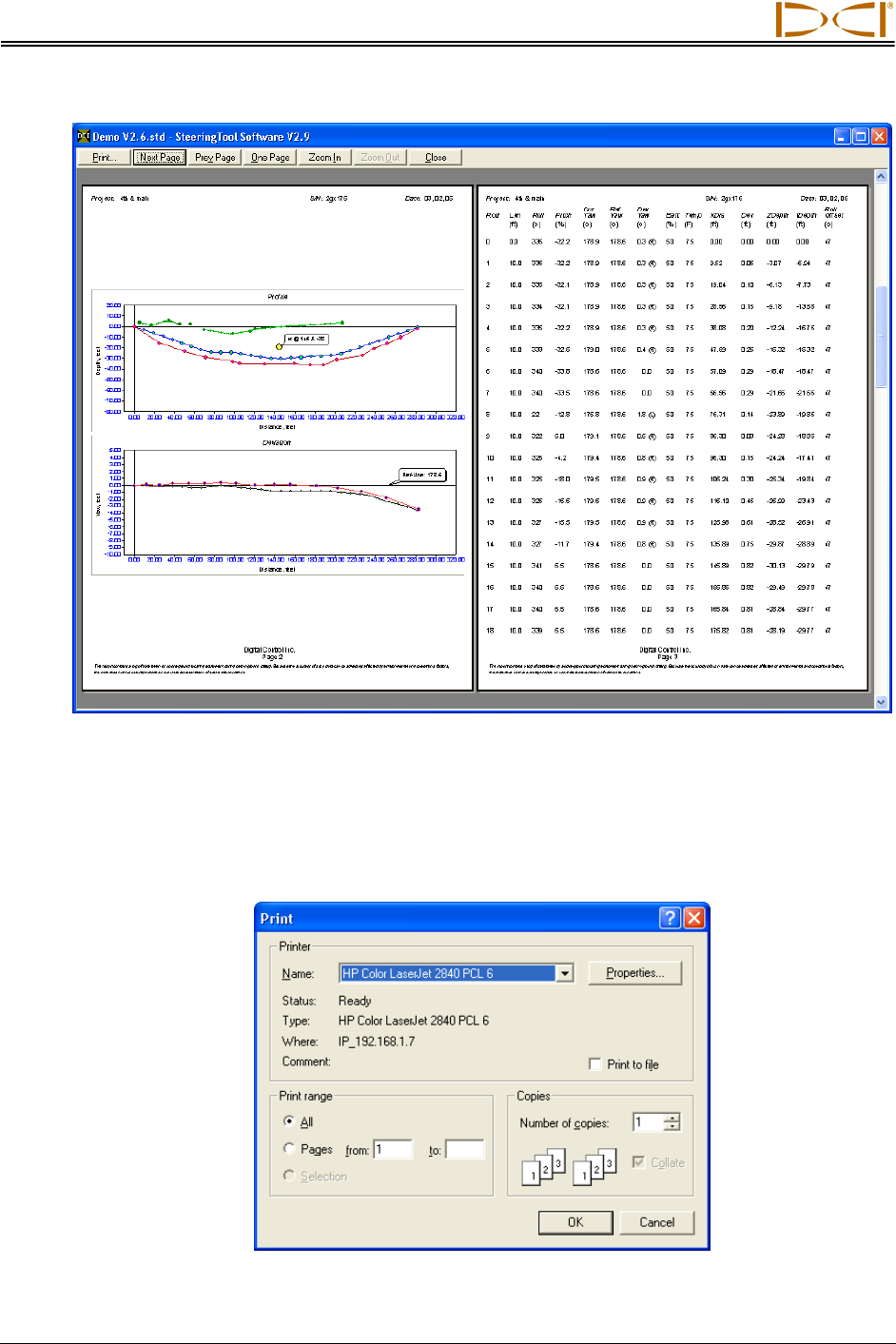Click Print dialog help question-mark button
The height and width of the screenshot is (1344, 896).
pos(671,918)
